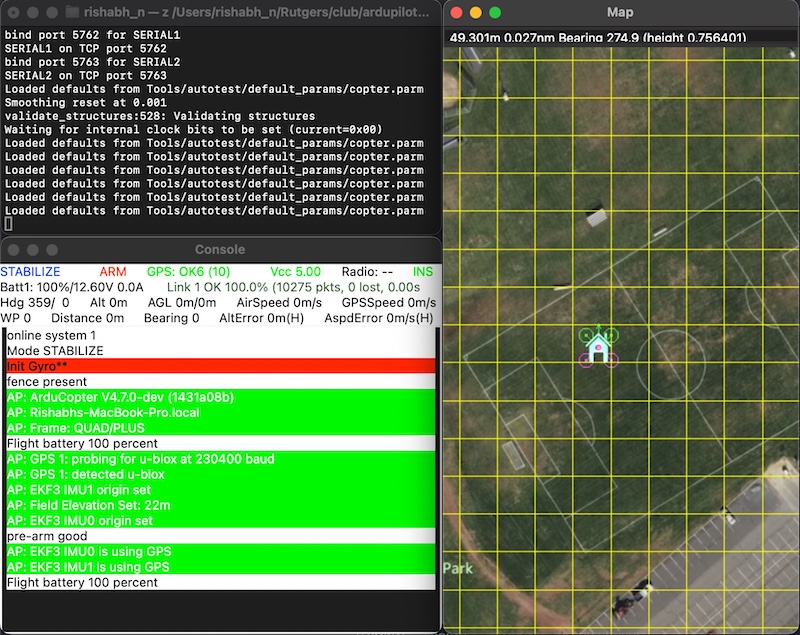Close the Map window with the red button
Image resolution: width=800 pixels, height=635 pixels.
click(457, 13)
